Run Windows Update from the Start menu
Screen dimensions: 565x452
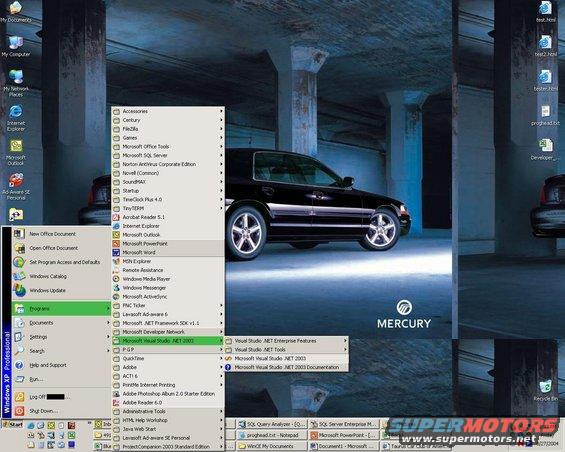pos(61,290)
